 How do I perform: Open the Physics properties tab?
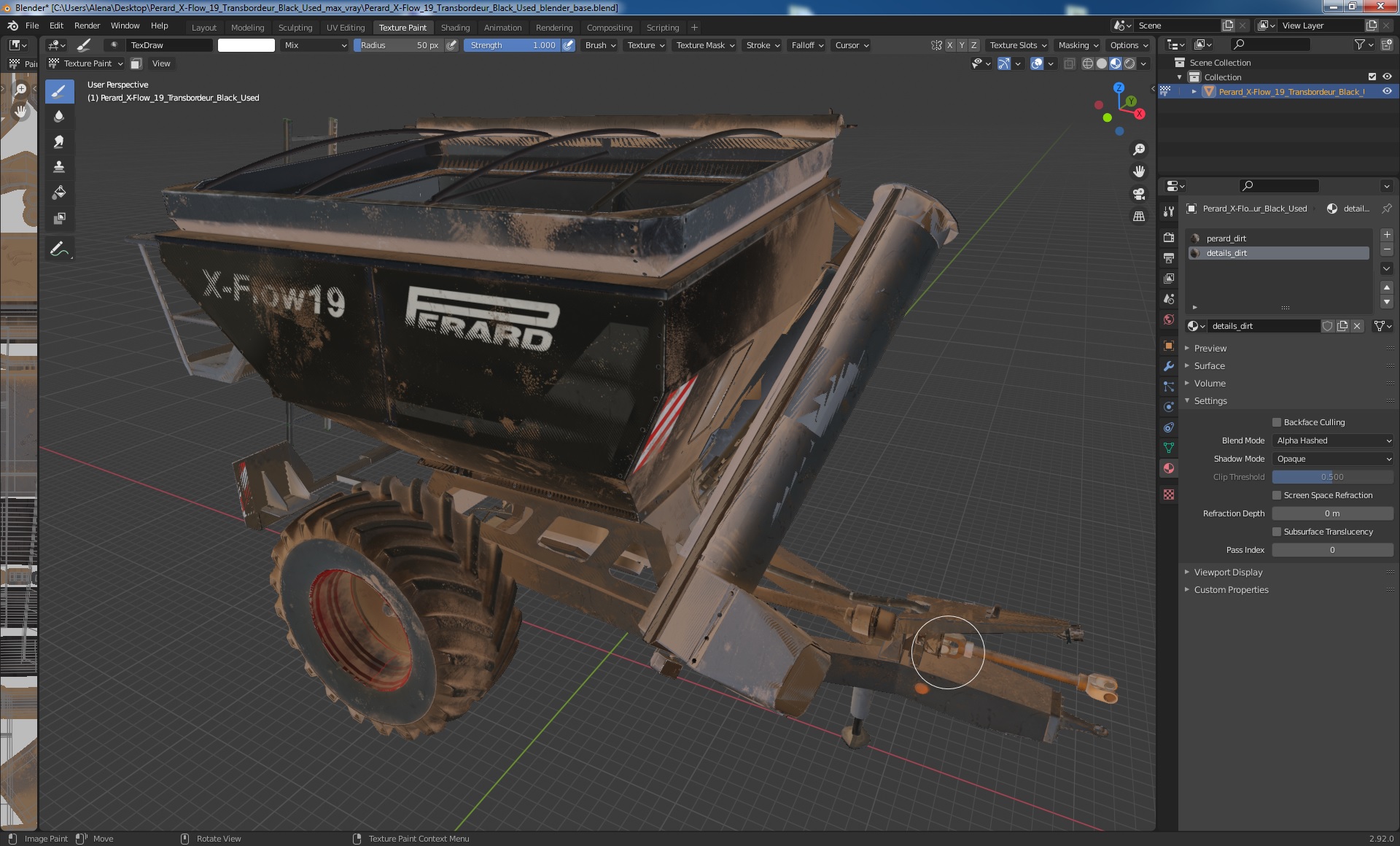[1169, 407]
